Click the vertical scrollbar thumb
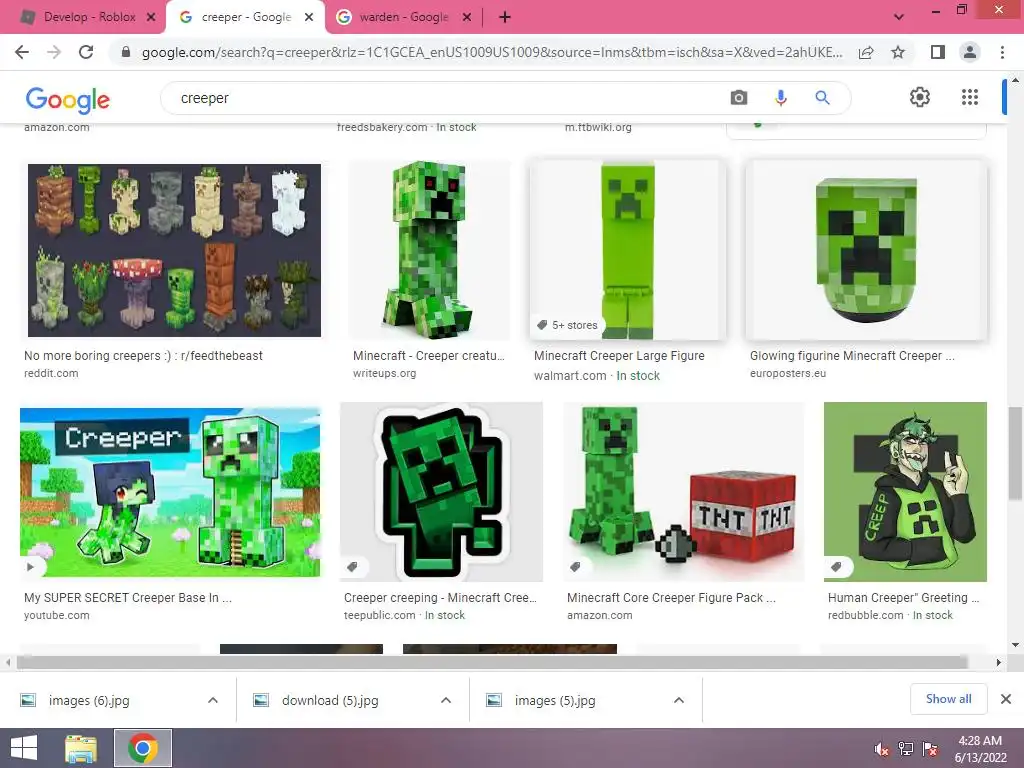Image resolution: width=1024 pixels, height=768 pixels. click(1015, 454)
